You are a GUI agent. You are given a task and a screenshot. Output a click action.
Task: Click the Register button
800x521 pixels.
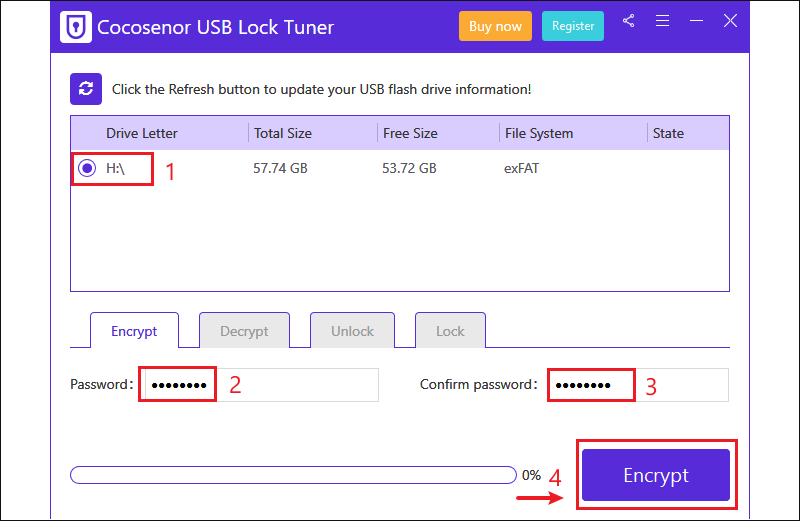[x=573, y=26]
